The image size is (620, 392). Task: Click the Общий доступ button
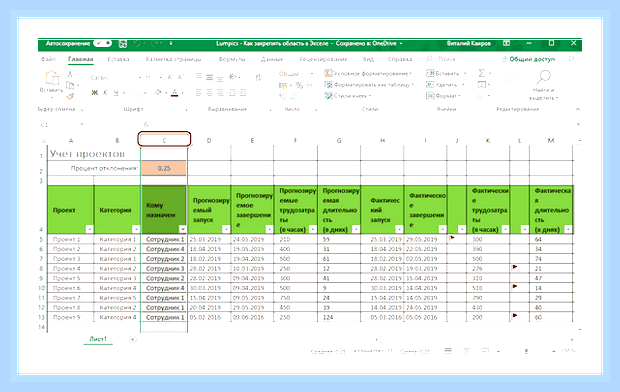coord(528,59)
